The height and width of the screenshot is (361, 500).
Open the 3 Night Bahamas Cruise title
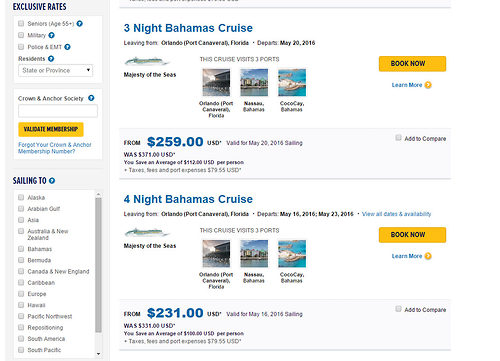188,28
